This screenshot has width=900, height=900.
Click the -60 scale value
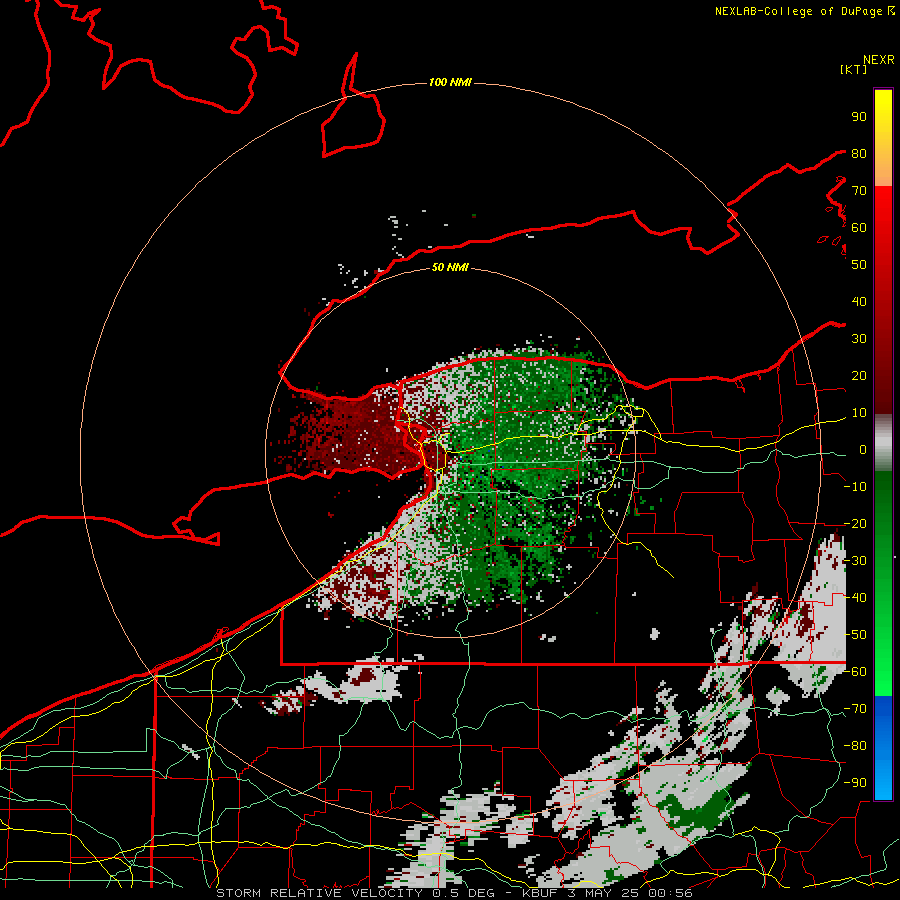pyautogui.click(x=855, y=672)
